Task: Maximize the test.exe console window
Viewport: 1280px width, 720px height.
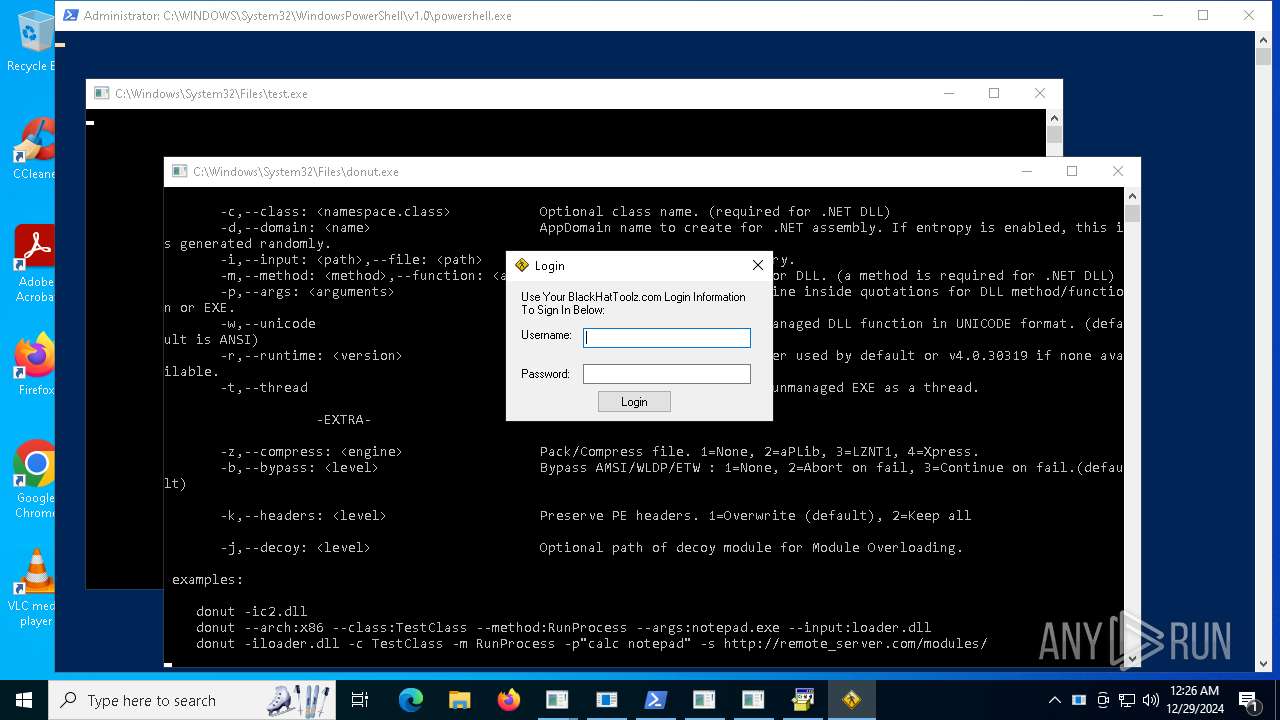Action: pos(994,94)
